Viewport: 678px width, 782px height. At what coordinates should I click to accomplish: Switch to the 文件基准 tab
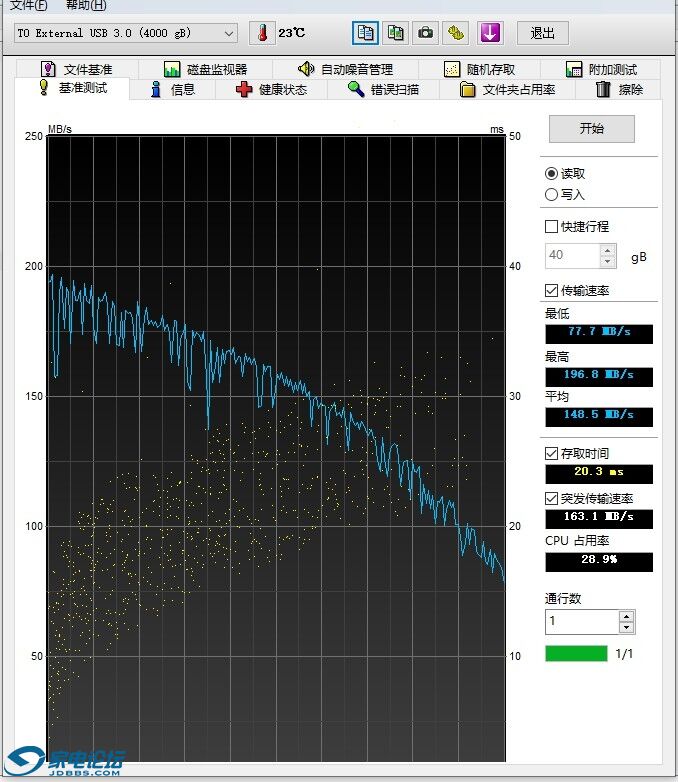tap(77, 69)
